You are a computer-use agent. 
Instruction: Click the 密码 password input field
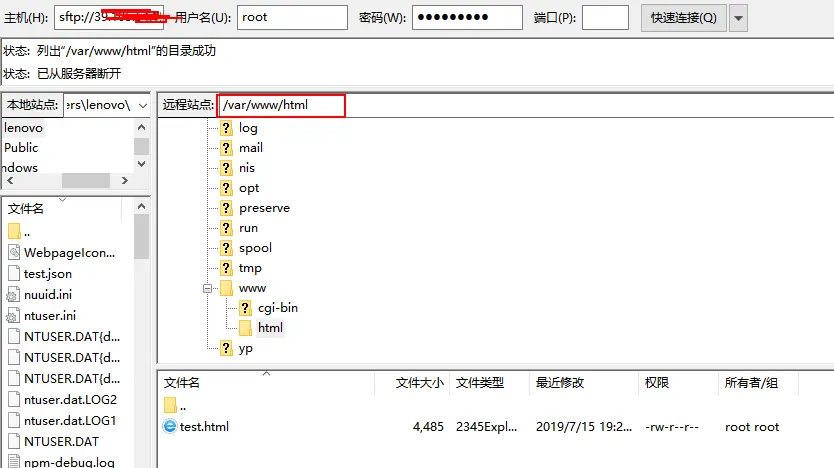[467, 18]
